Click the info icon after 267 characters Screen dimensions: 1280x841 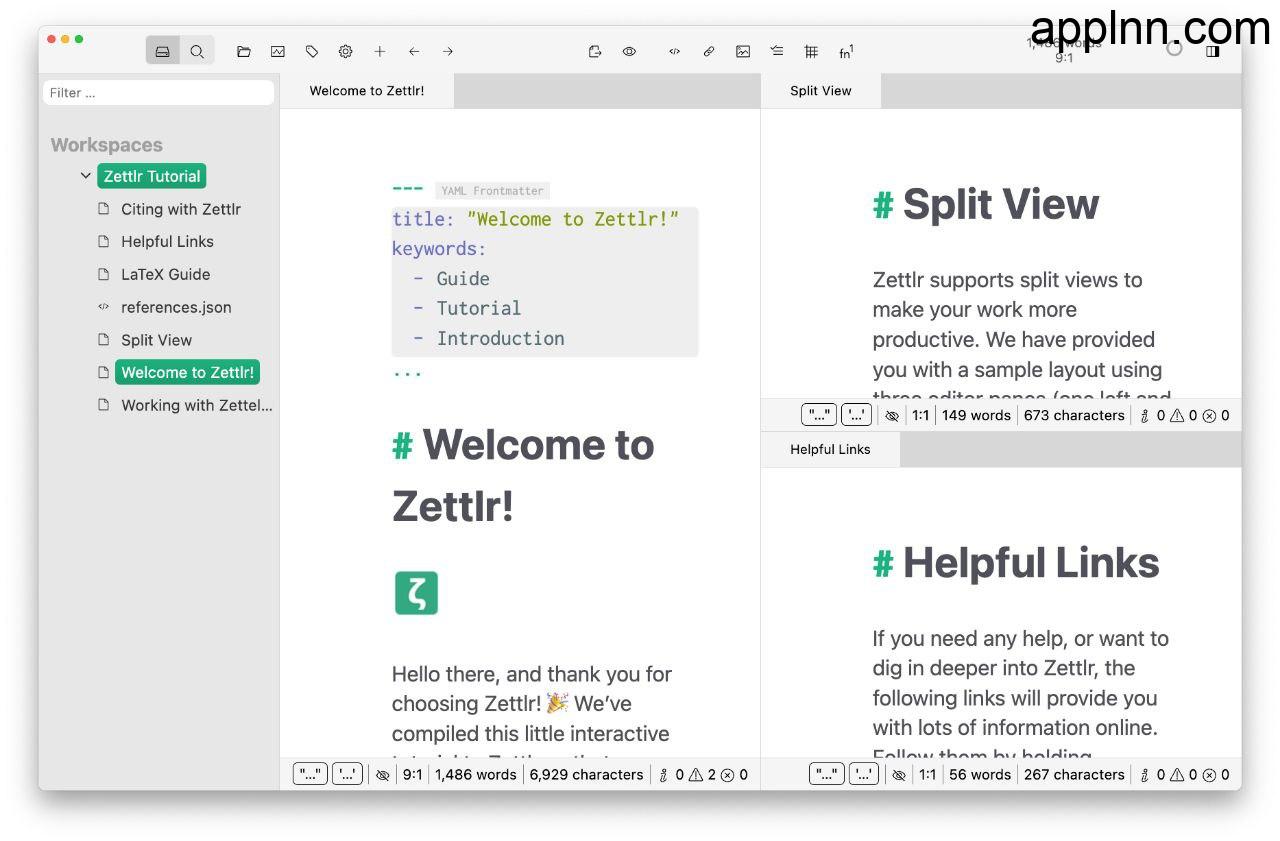[x=1144, y=775]
